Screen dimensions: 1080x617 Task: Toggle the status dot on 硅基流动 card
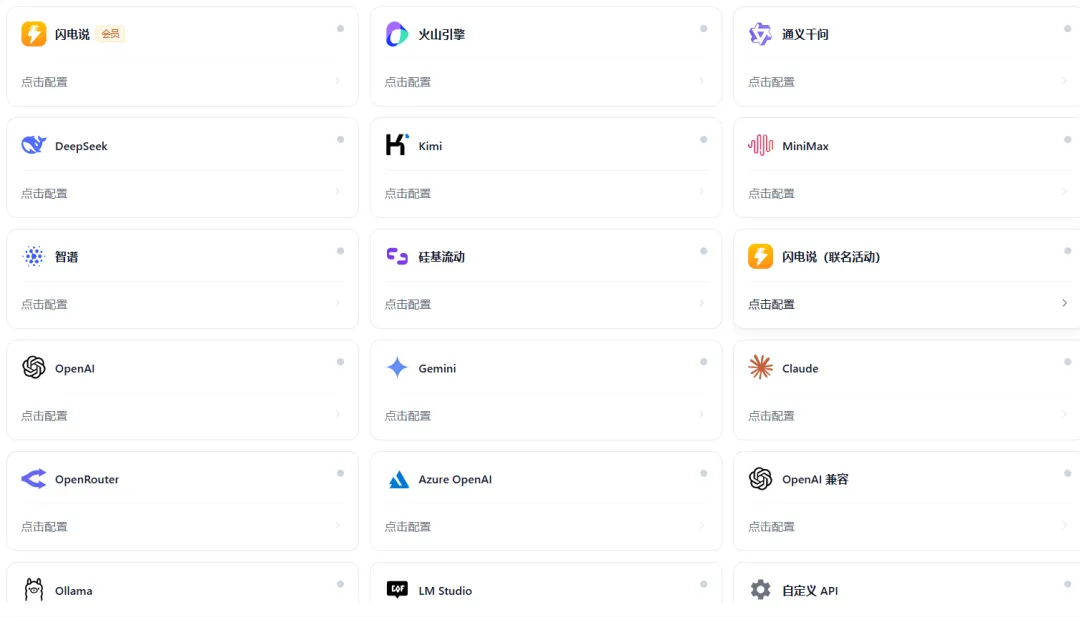pyautogui.click(x=703, y=251)
